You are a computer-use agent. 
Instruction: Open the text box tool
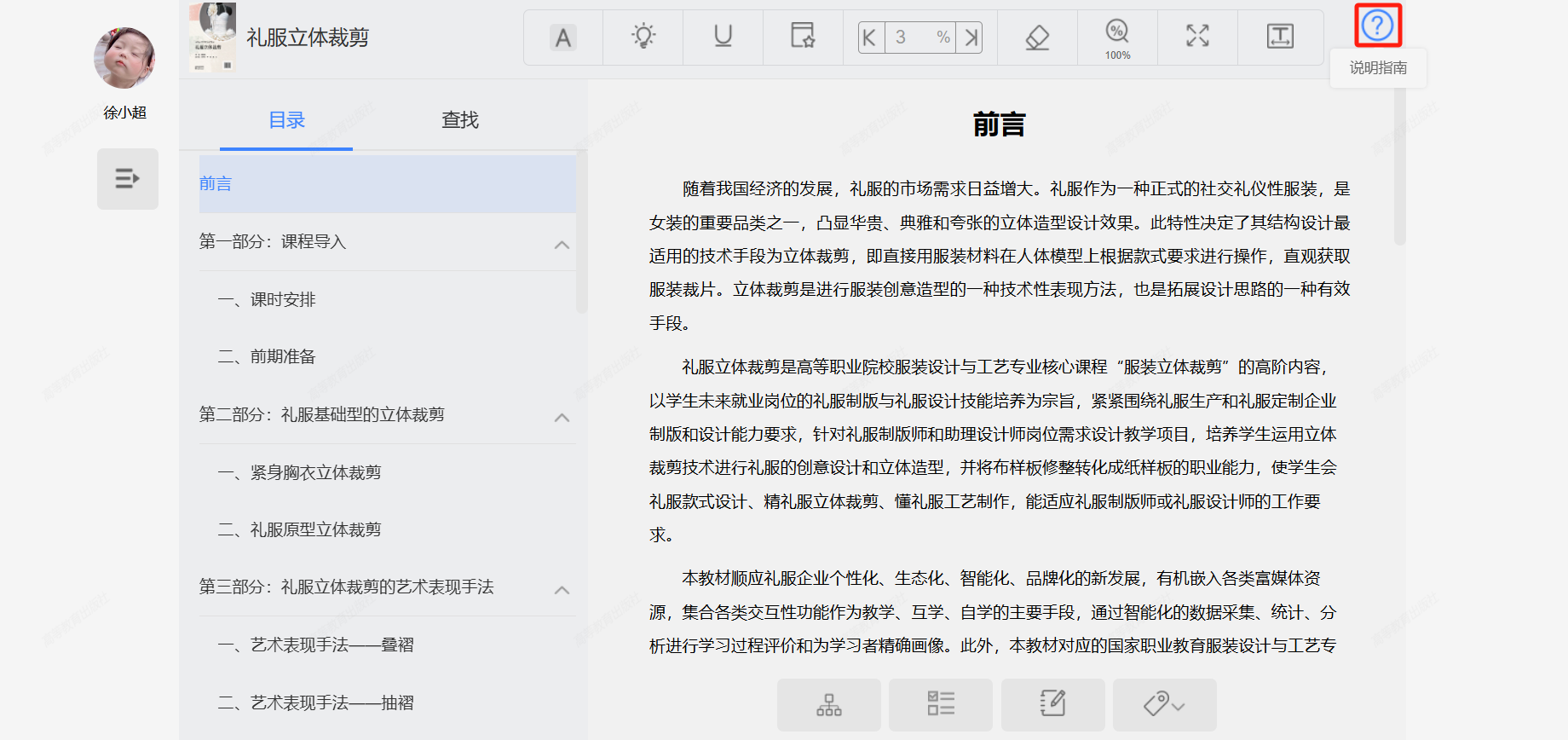pyautogui.click(x=1280, y=38)
